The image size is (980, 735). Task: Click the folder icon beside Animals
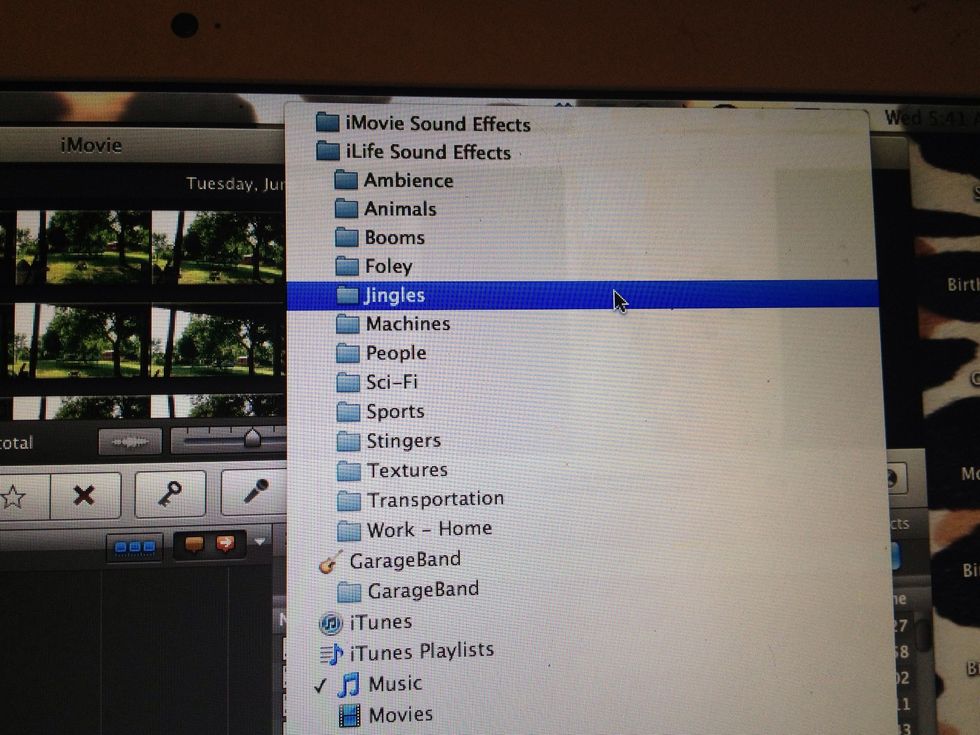(346, 208)
